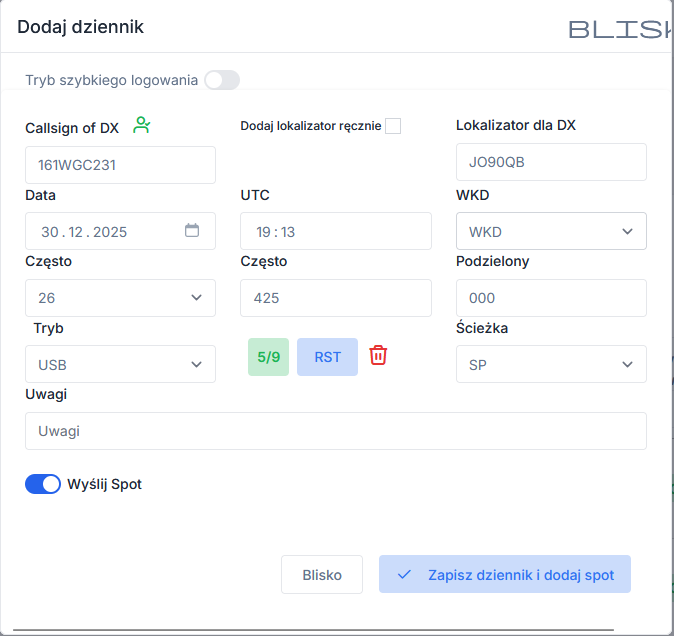Screen dimensions: 674x636
Task: Expand the Często band dropdown showing 26
Action: [120, 298]
